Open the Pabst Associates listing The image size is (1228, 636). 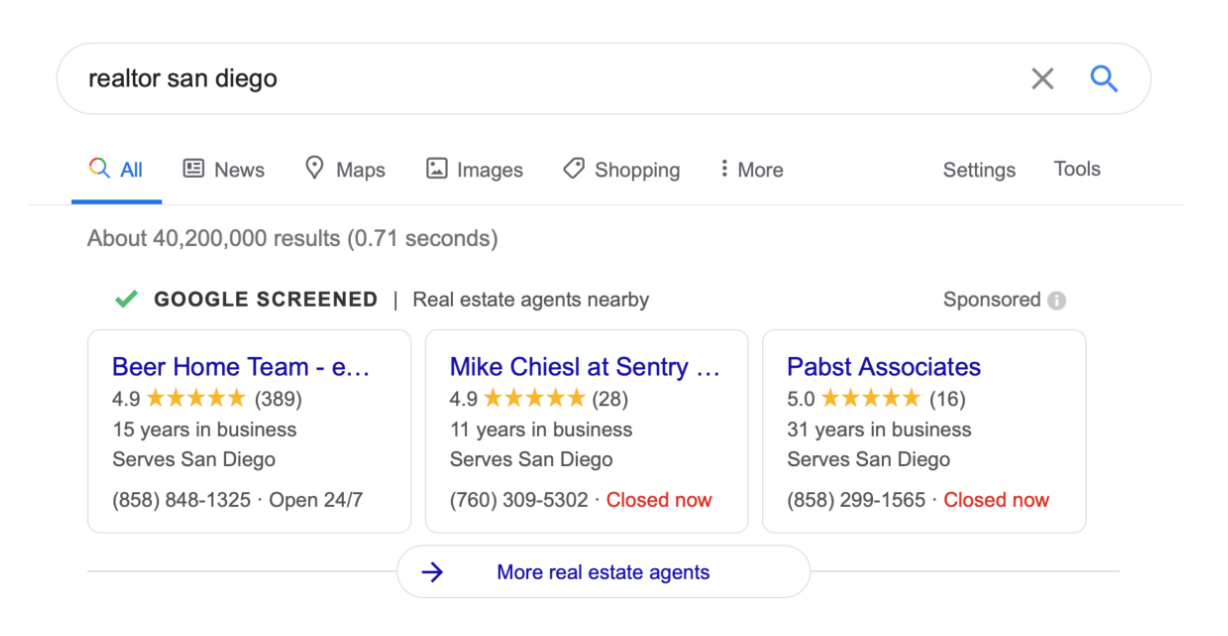click(x=884, y=367)
